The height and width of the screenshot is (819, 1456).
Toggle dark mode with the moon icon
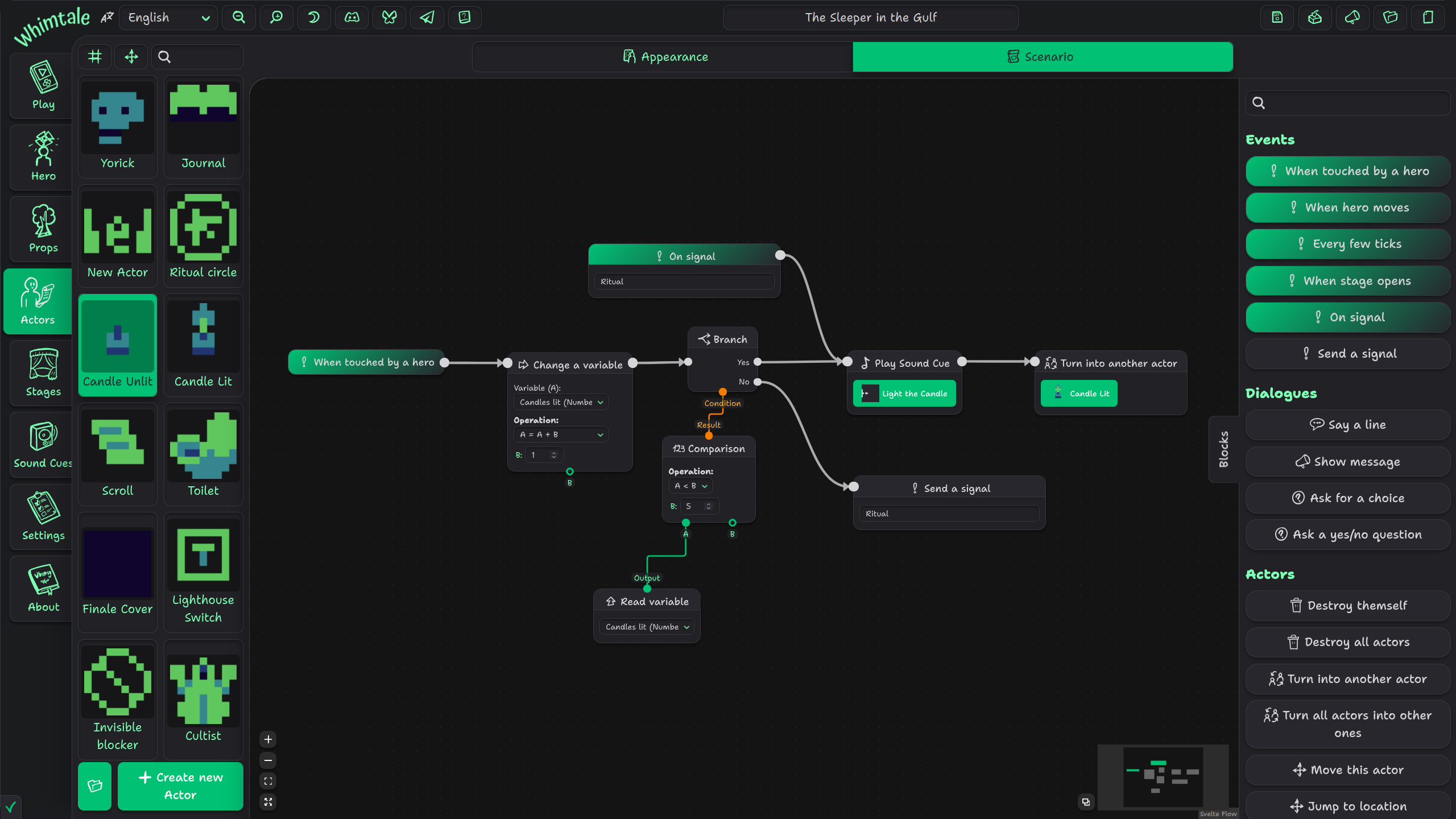pos(313,18)
